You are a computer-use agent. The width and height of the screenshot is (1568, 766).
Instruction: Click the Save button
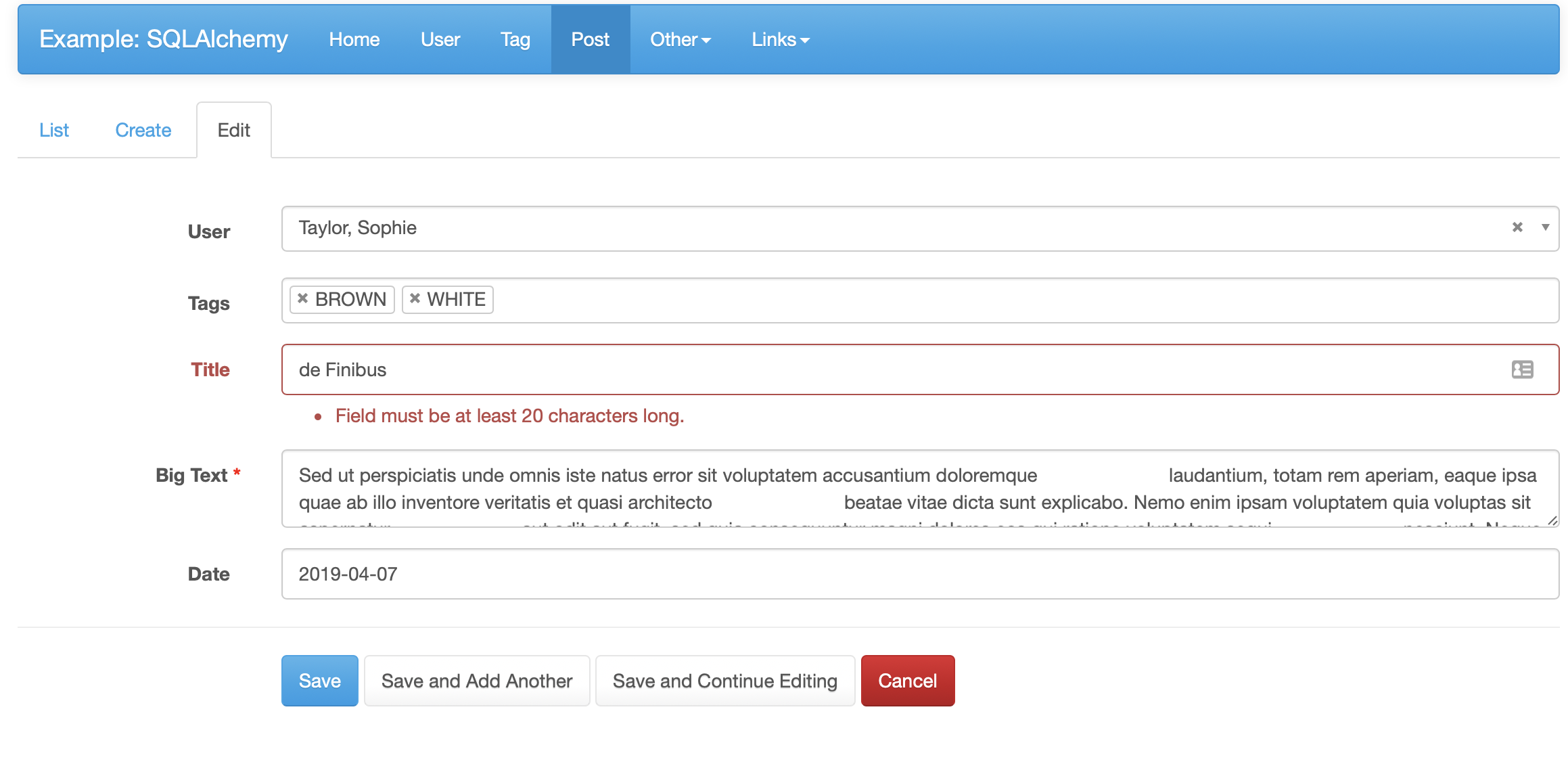(x=319, y=680)
